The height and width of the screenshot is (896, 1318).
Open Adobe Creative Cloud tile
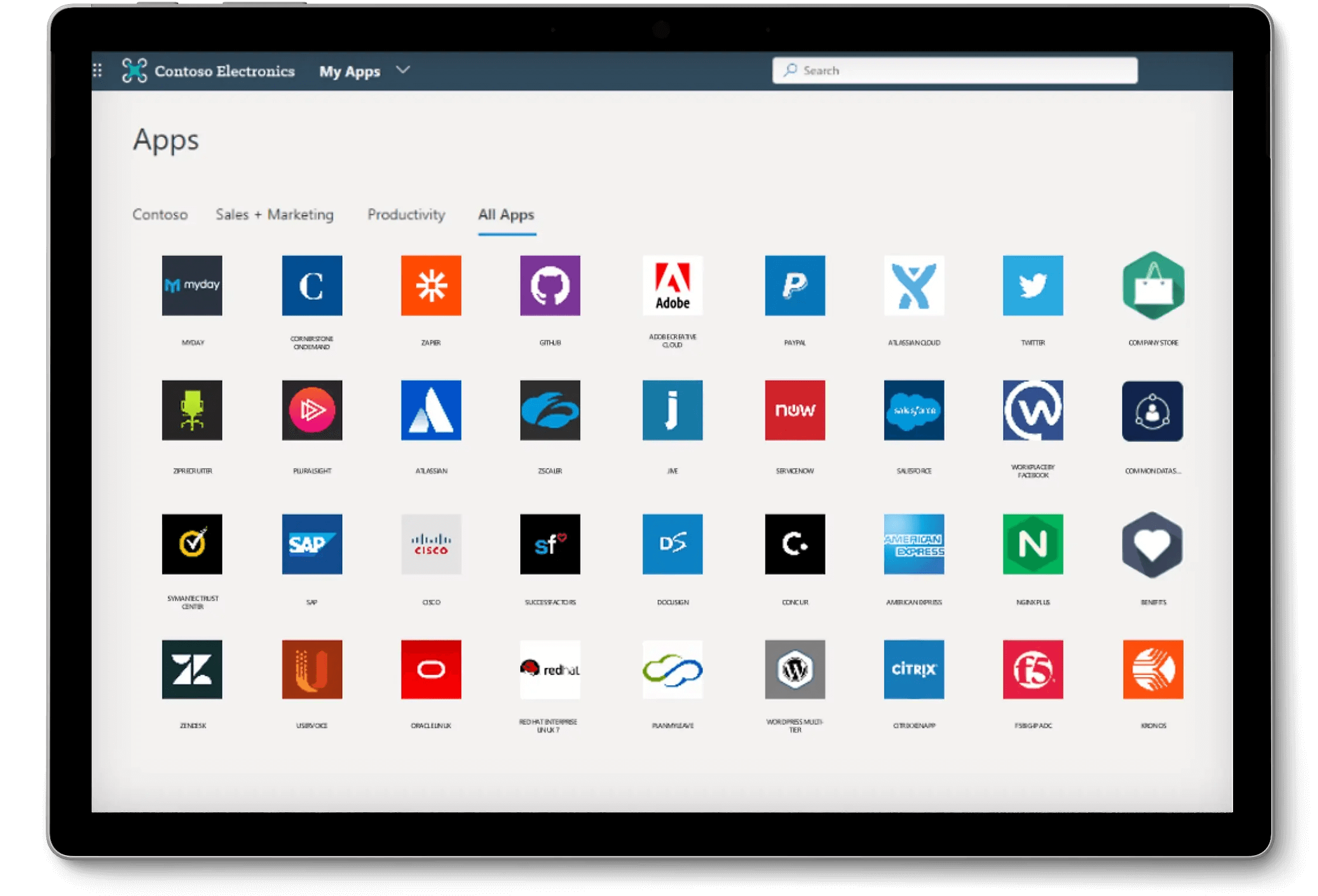coord(672,285)
